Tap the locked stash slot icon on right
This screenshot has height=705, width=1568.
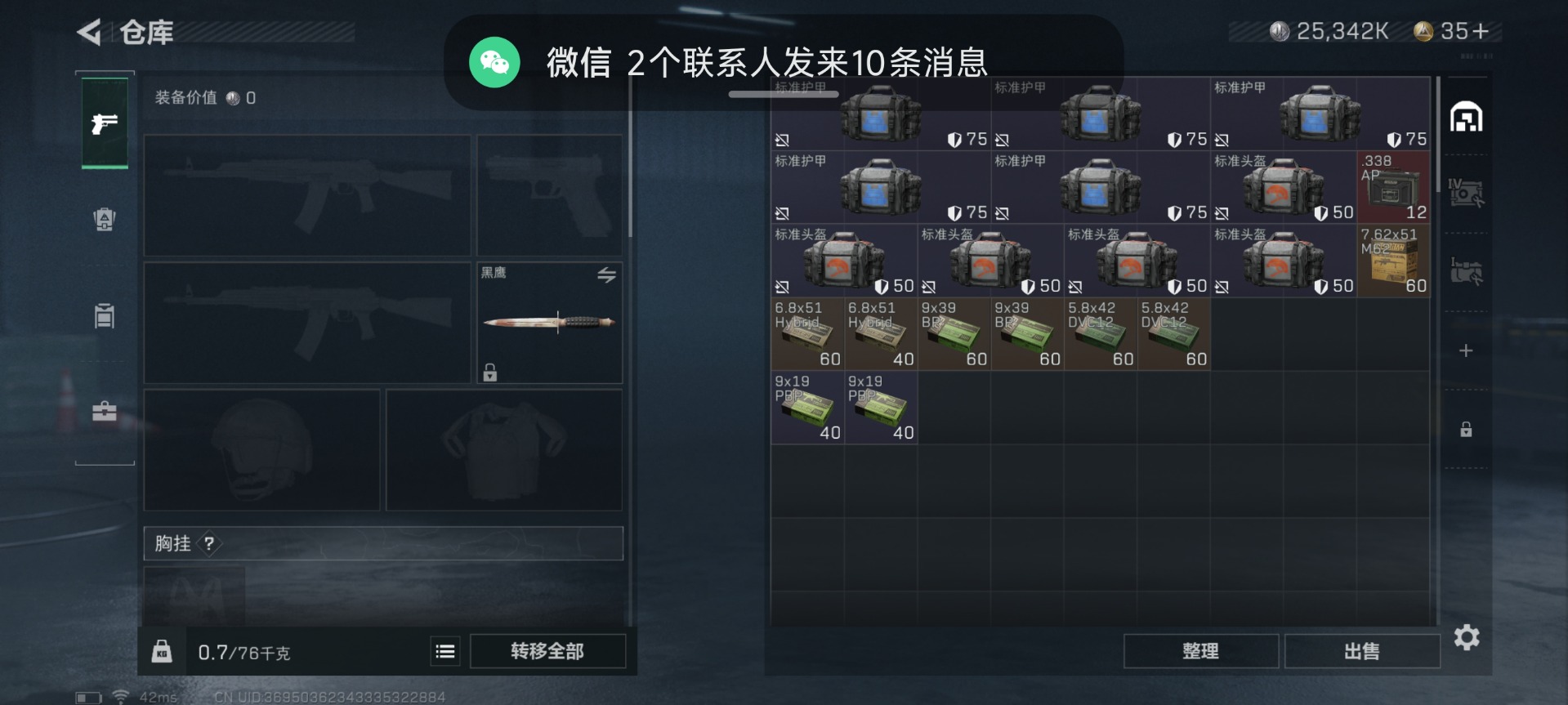1466,429
